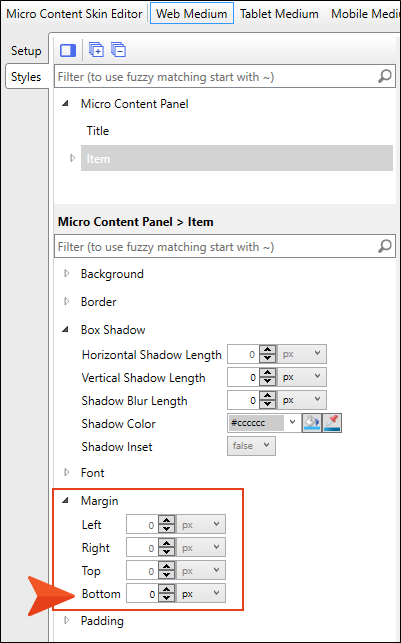This screenshot has width=401, height=643.
Task: Click the #cccccc Shadow Color swatch field
Action: coord(256,423)
